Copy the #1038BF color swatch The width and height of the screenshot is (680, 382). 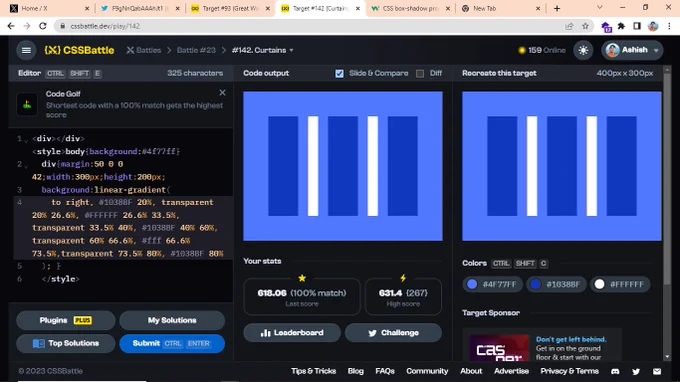tap(556, 284)
